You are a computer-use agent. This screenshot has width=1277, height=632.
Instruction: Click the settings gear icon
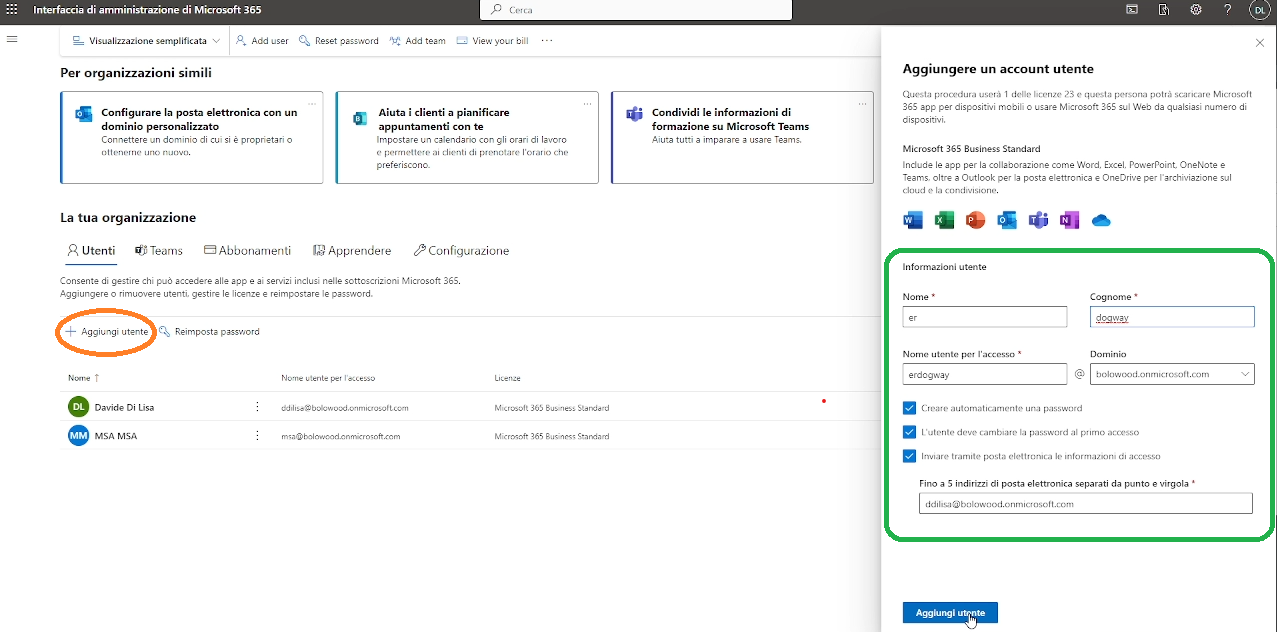[1196, 10]
